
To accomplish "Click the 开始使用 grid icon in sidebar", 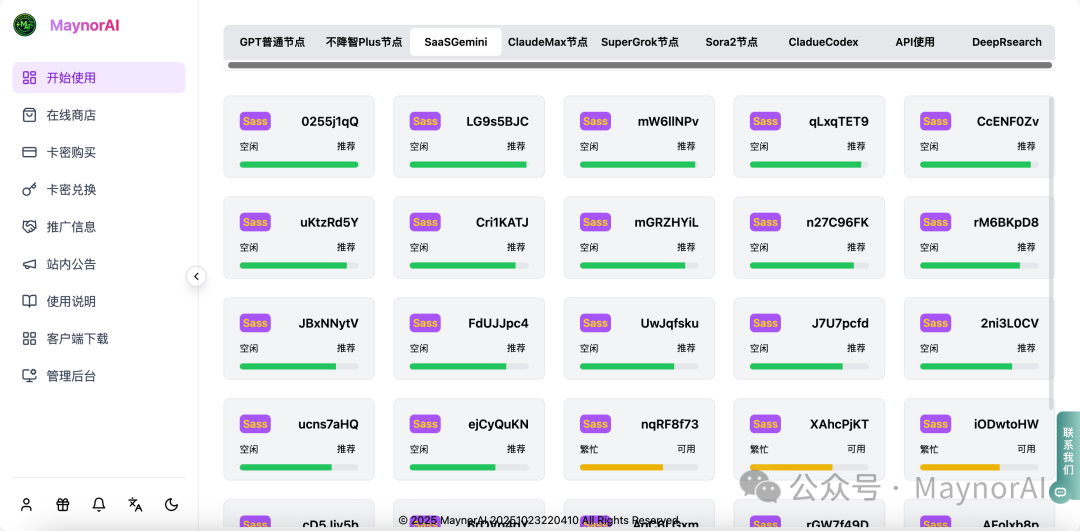I will tap(29, 77).
